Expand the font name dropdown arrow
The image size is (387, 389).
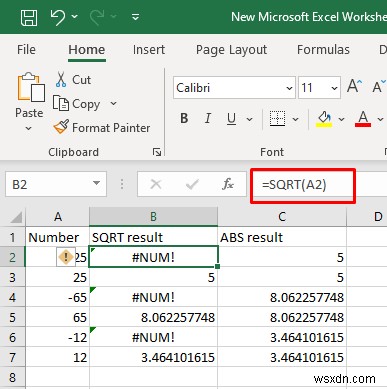289,88
